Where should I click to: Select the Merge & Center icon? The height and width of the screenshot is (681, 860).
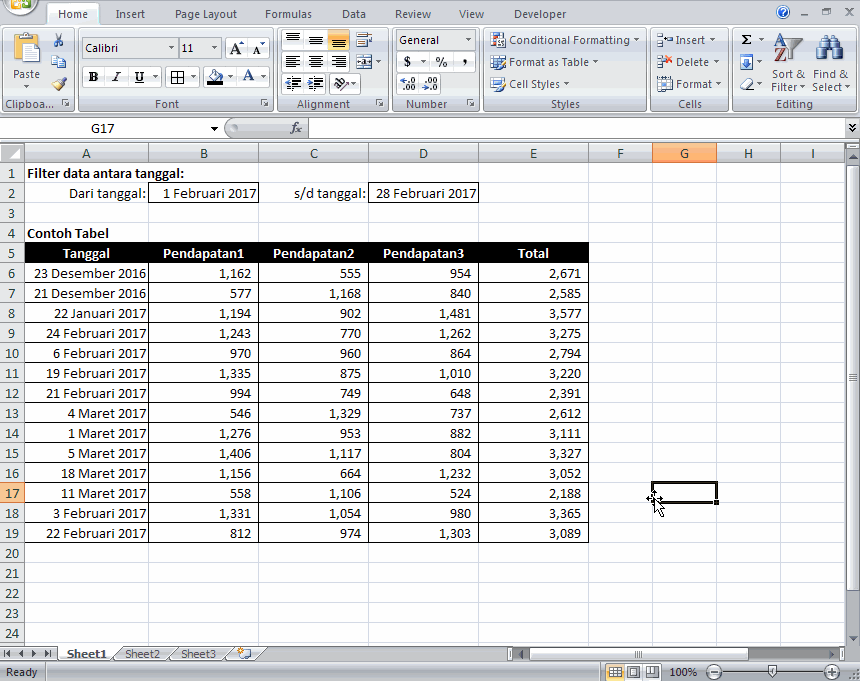coord(366,61)
